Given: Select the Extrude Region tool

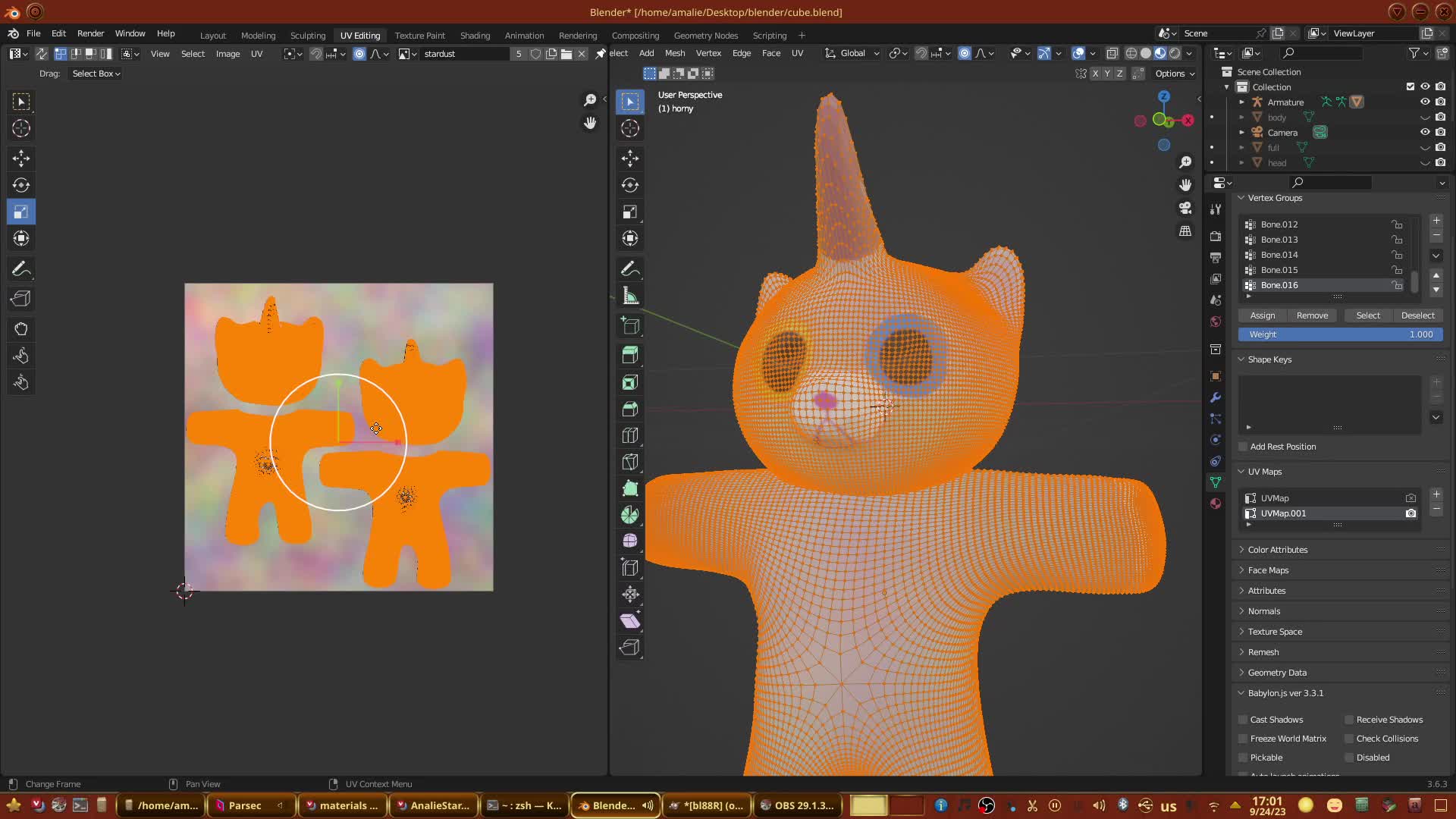Looking at the screenshot, I should click(630, 354).
